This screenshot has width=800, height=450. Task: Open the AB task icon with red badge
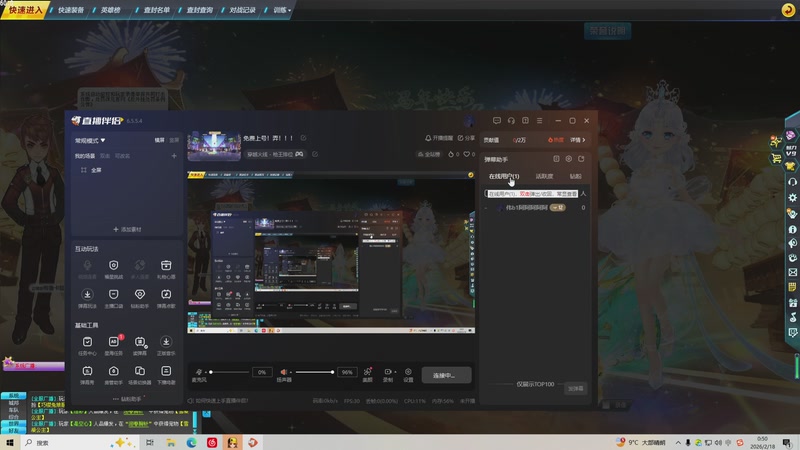(113, 345)
